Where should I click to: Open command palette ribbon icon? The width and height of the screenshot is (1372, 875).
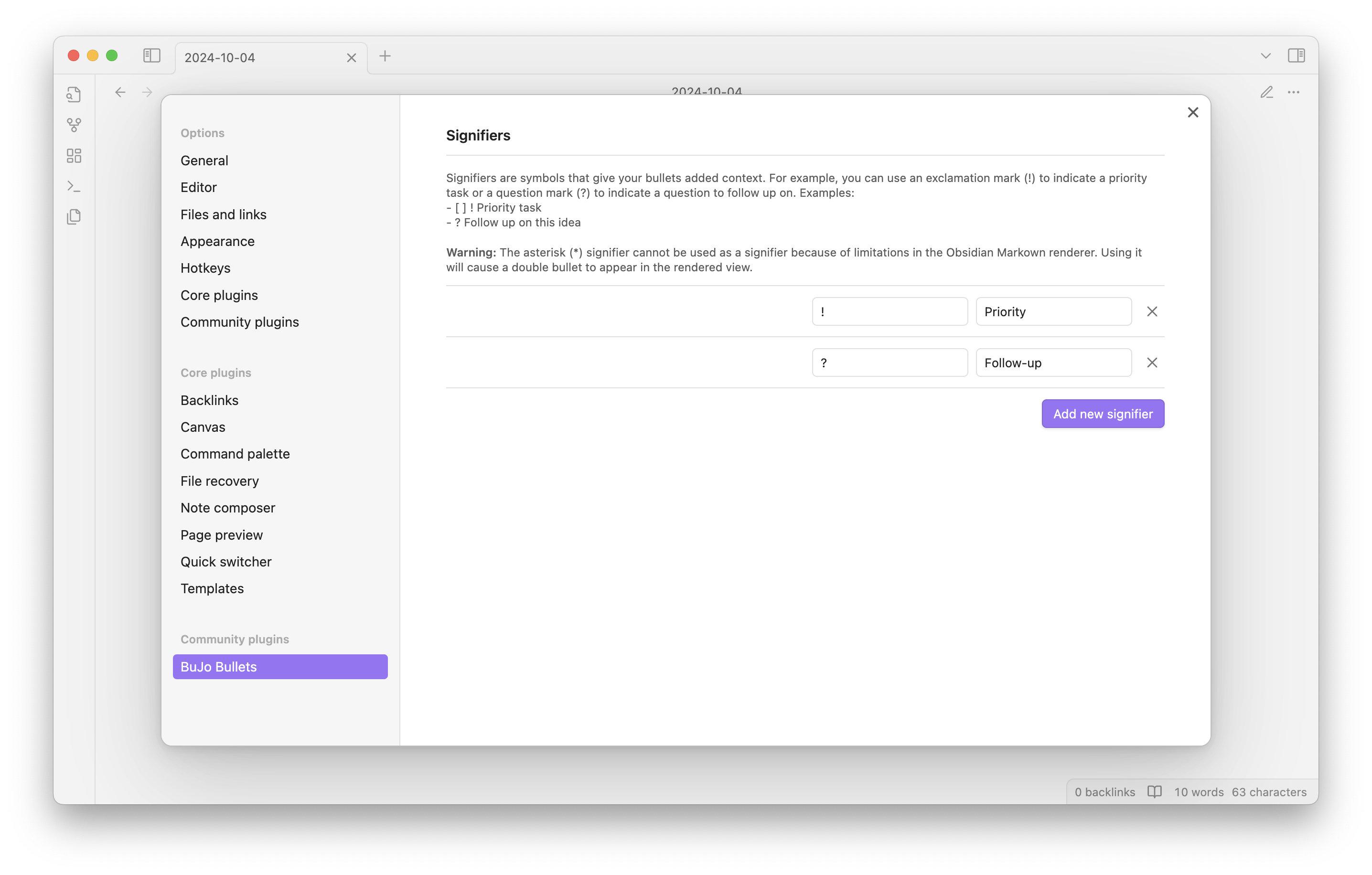tap(74, 186)
